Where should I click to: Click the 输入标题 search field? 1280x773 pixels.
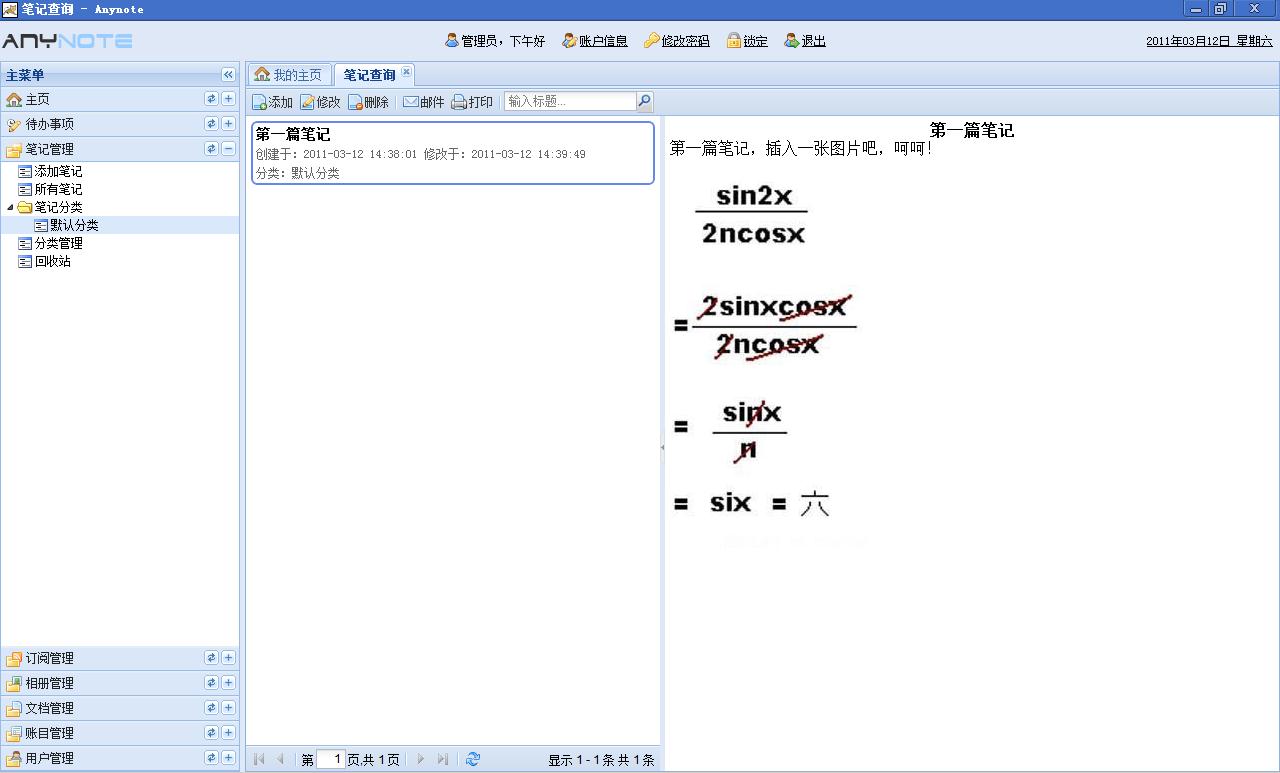point(570,101)
